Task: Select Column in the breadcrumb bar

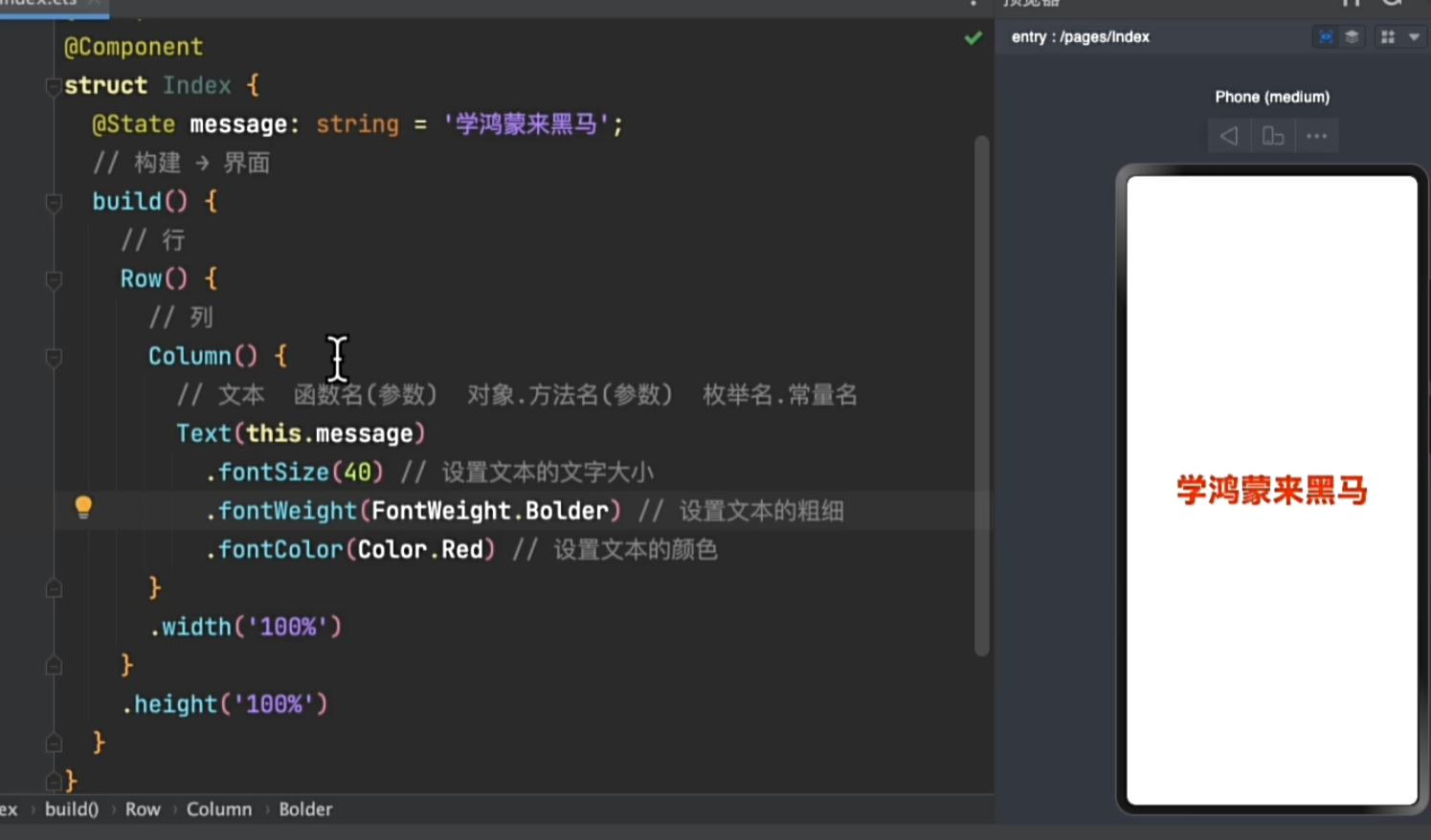Action: point(219,809)
